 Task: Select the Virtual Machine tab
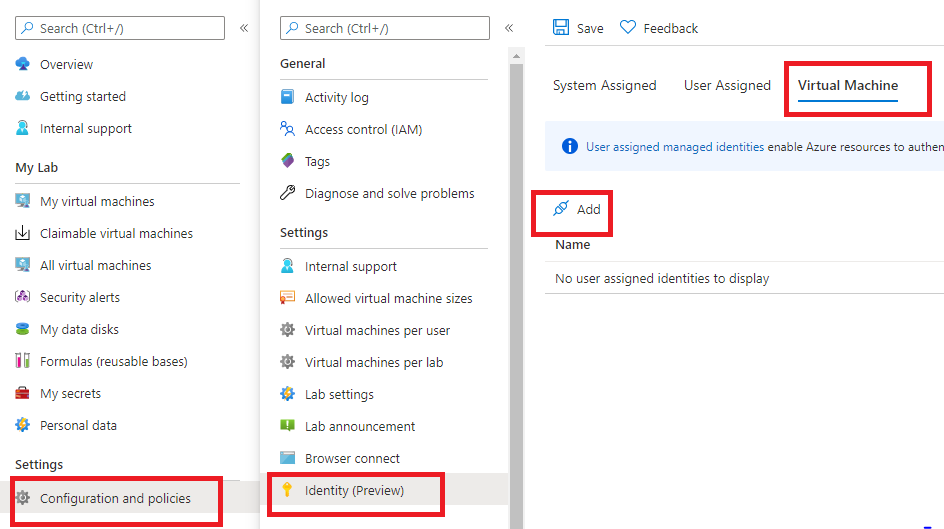(848, 85)
